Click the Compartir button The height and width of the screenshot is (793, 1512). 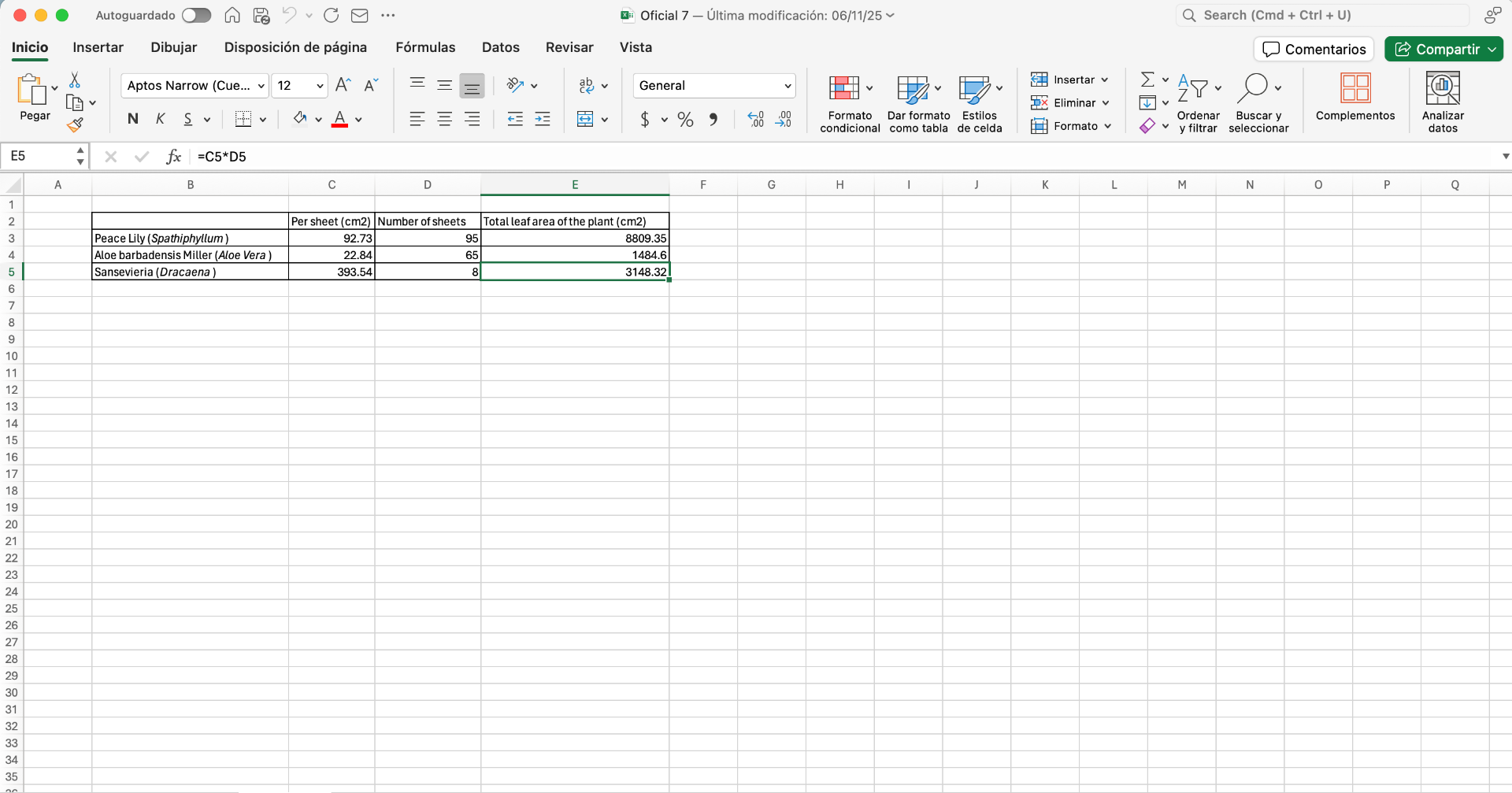[1437, 49]
